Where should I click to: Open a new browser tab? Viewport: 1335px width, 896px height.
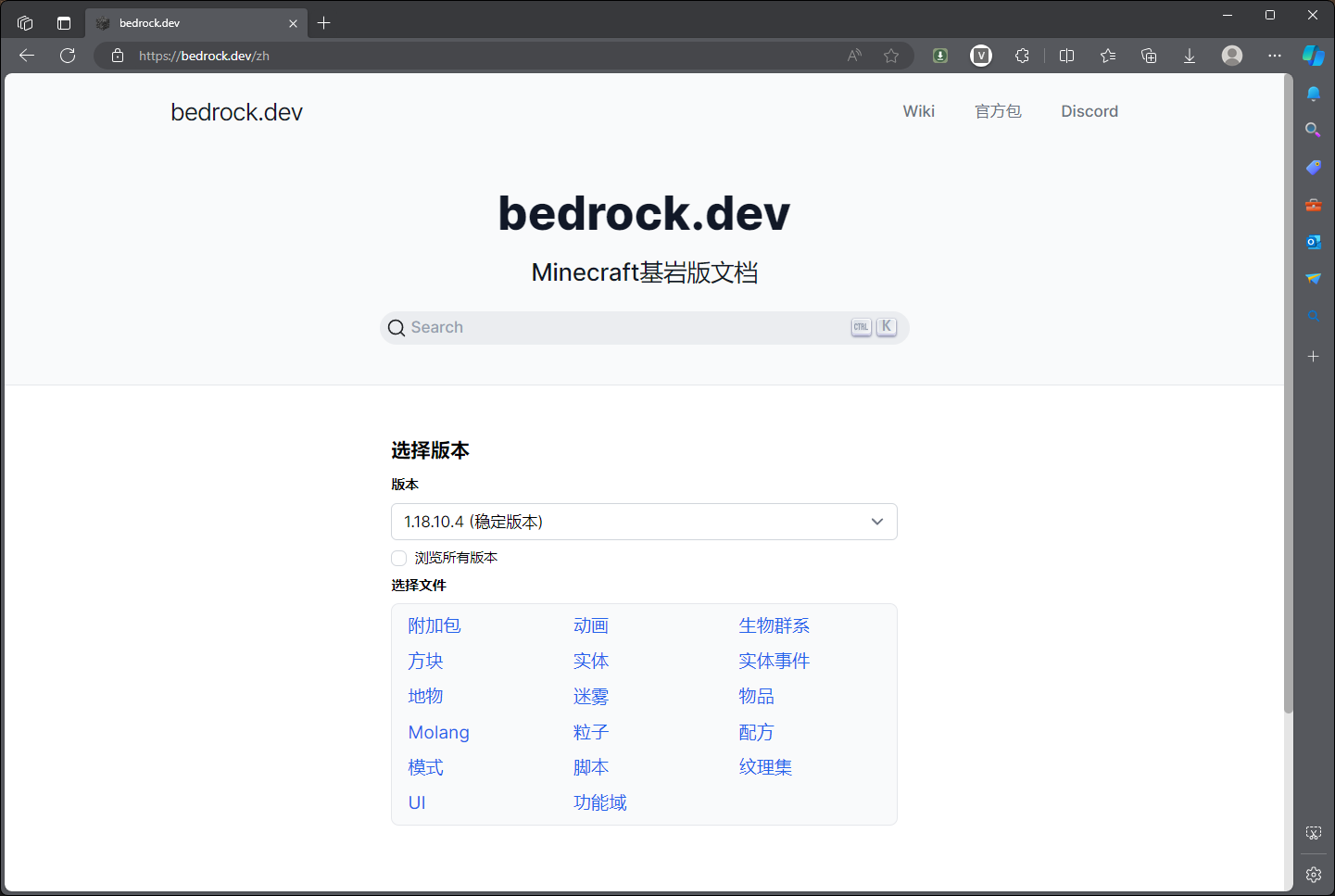point(323,23)
